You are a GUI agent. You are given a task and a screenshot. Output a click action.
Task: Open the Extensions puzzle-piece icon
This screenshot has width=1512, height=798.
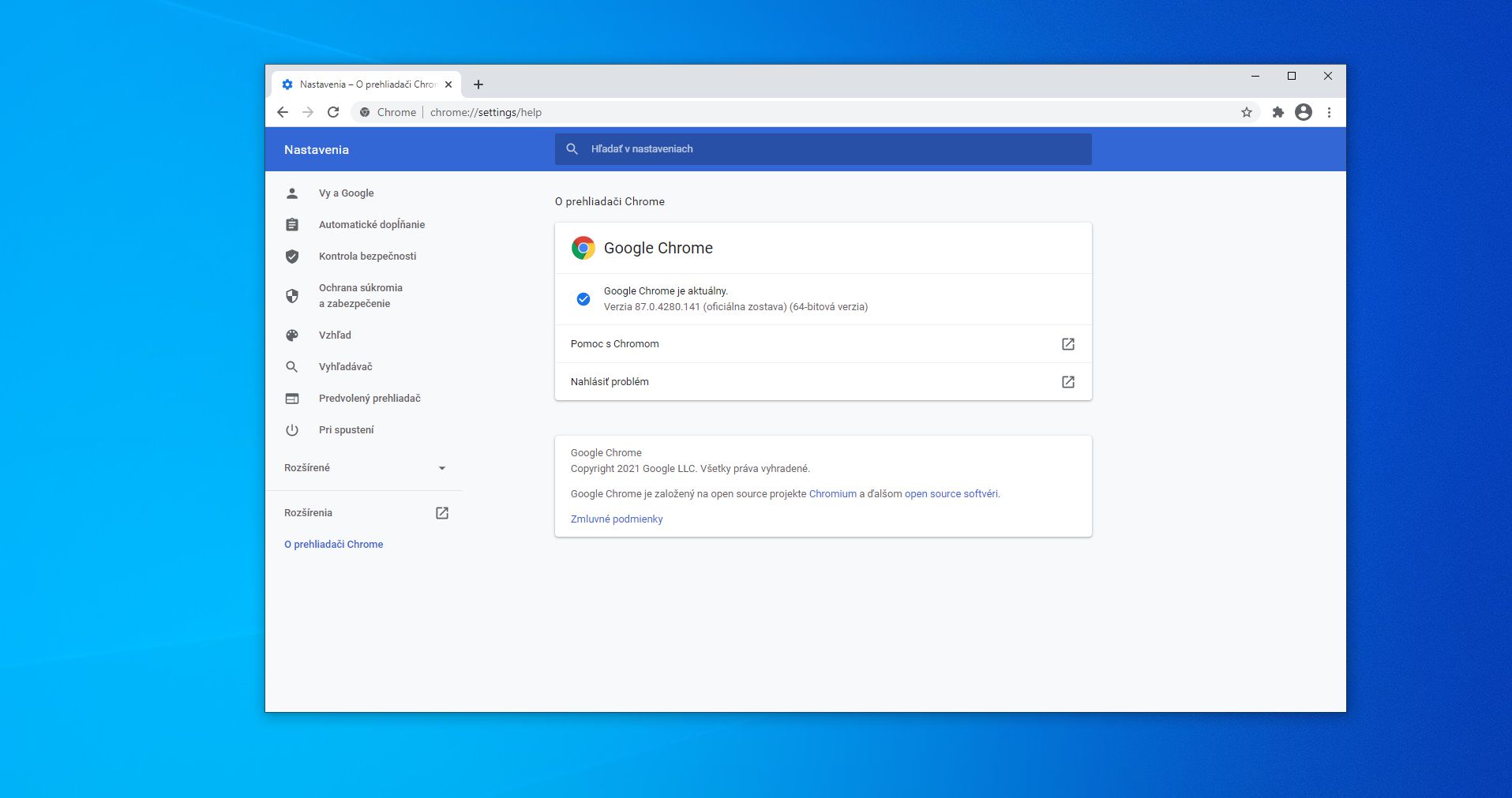point(1278,112)
